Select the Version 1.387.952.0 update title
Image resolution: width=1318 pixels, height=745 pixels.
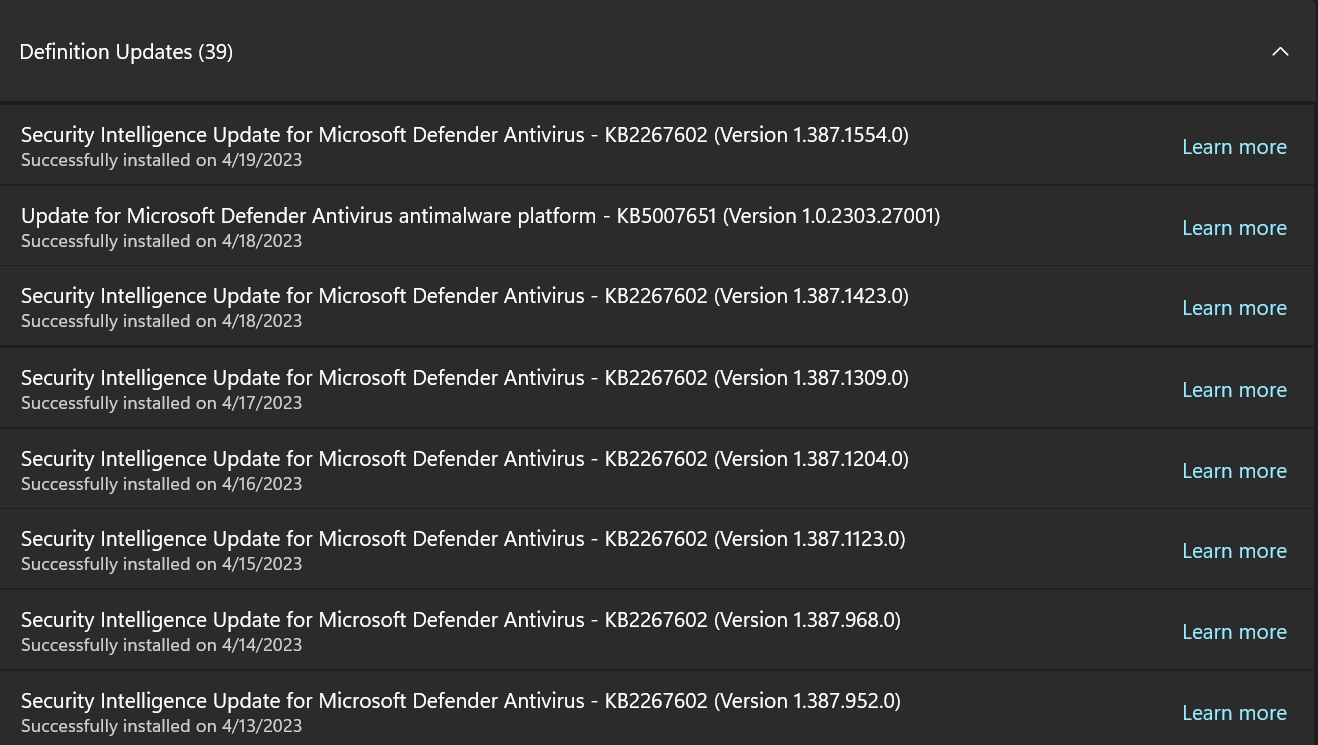point(460,701)
